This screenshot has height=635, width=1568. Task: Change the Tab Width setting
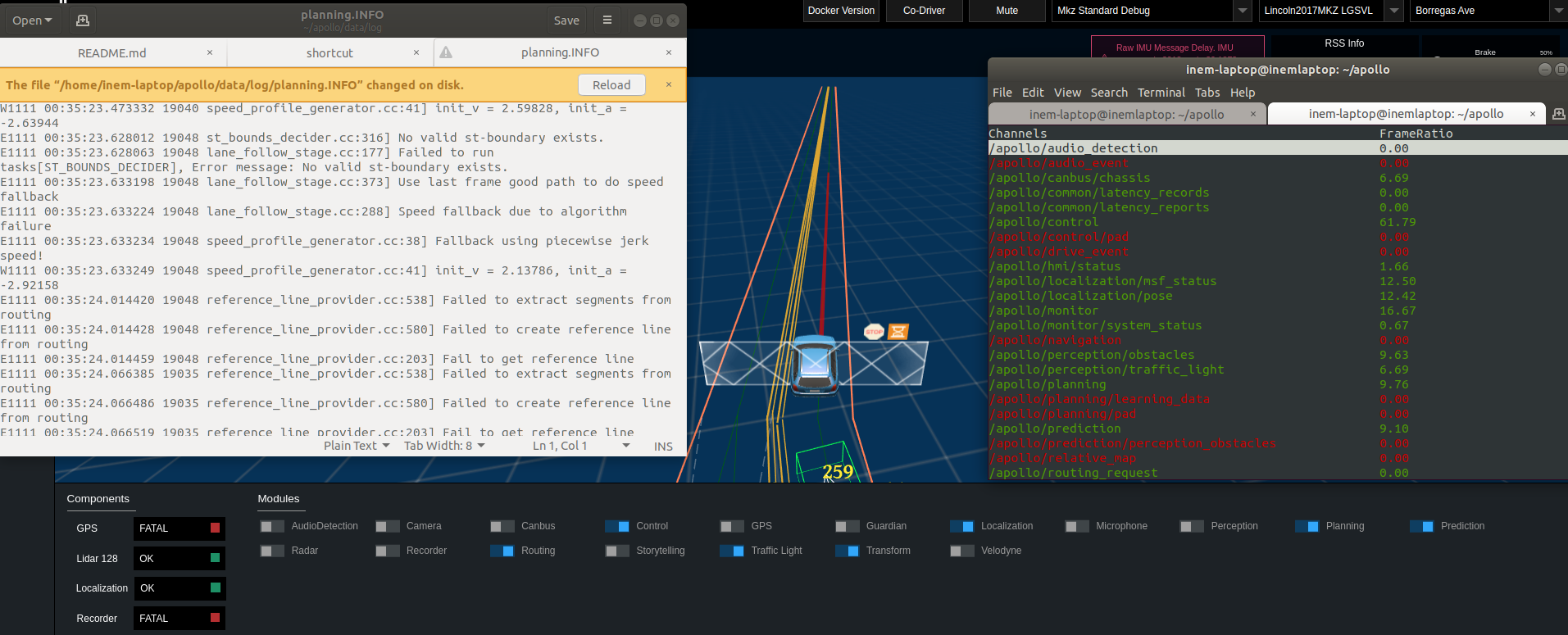tap(444, 446)
